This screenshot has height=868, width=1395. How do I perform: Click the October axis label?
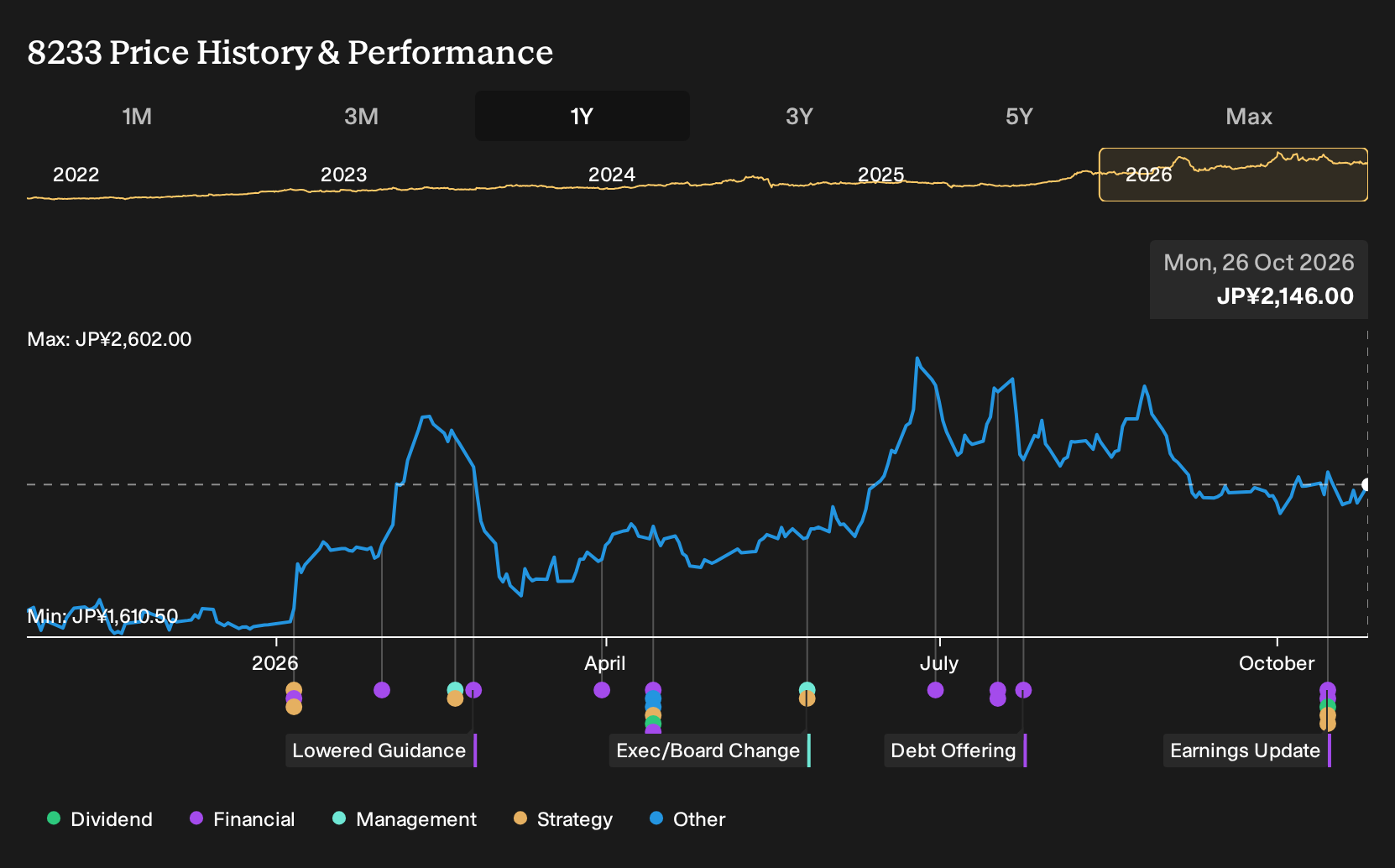(x=1277, y=663)
